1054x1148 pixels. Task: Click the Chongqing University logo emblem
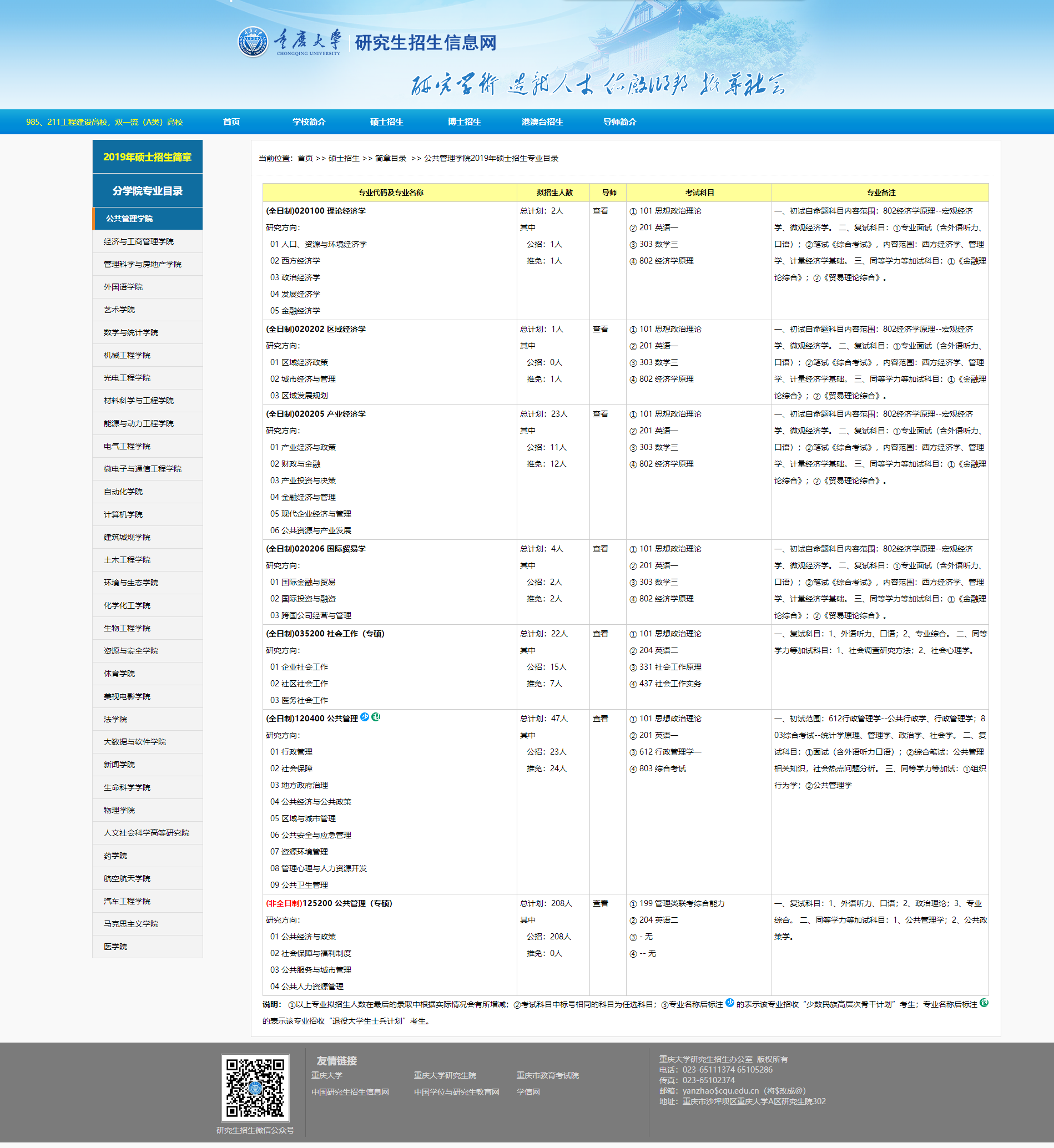[x=252, y=42]
